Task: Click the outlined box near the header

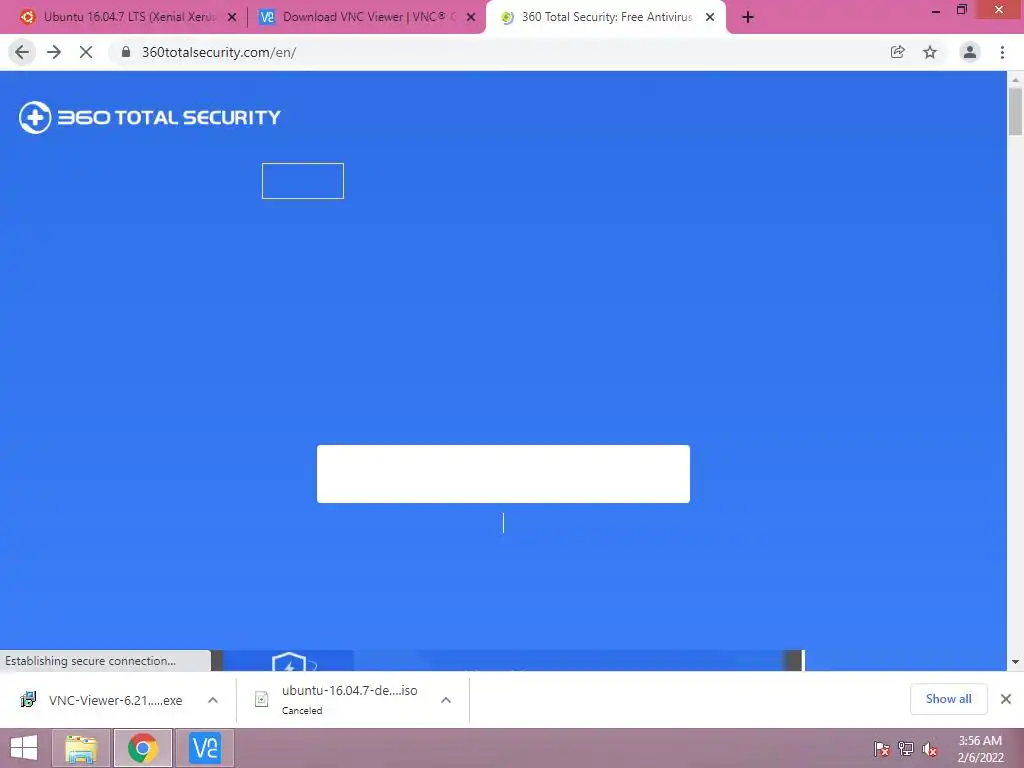Action: pyautogui.click(x=303, y=181)
